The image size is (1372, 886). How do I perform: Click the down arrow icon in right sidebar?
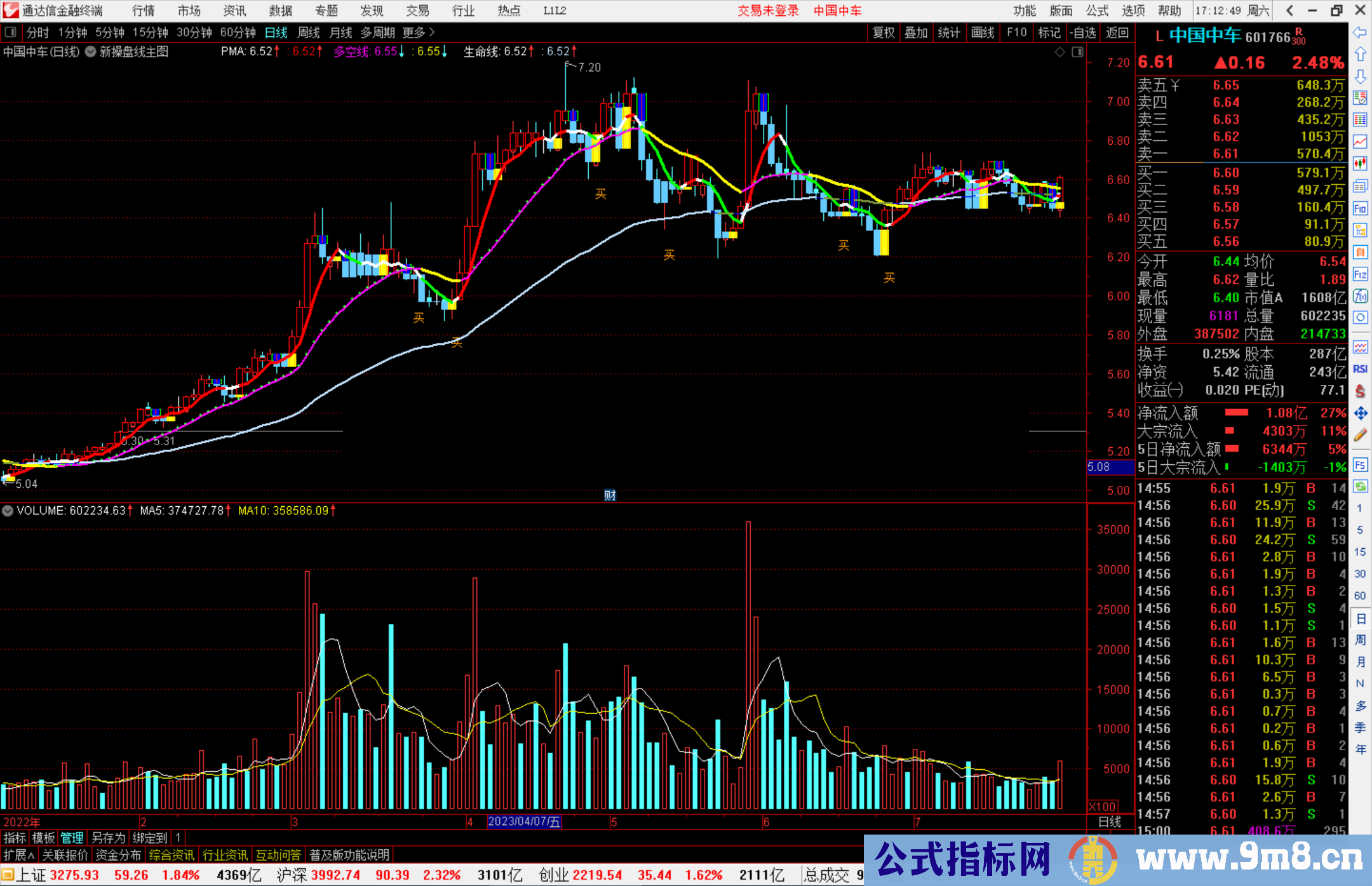coord(1360,77)
